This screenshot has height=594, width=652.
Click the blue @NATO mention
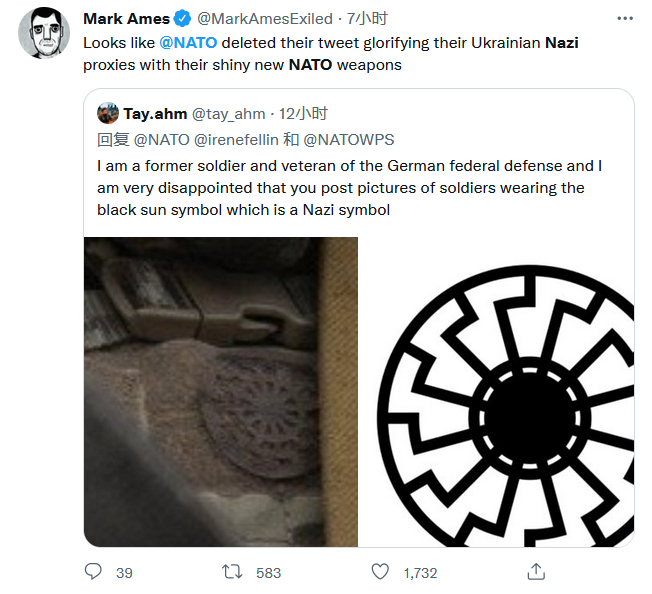click(188, 43)
